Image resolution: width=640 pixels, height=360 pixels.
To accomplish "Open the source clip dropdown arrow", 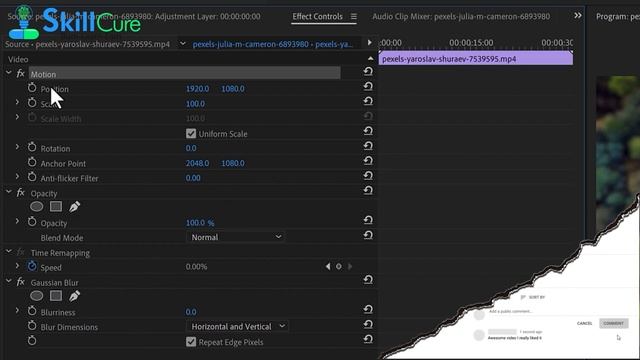I will [x=182, y=44].
